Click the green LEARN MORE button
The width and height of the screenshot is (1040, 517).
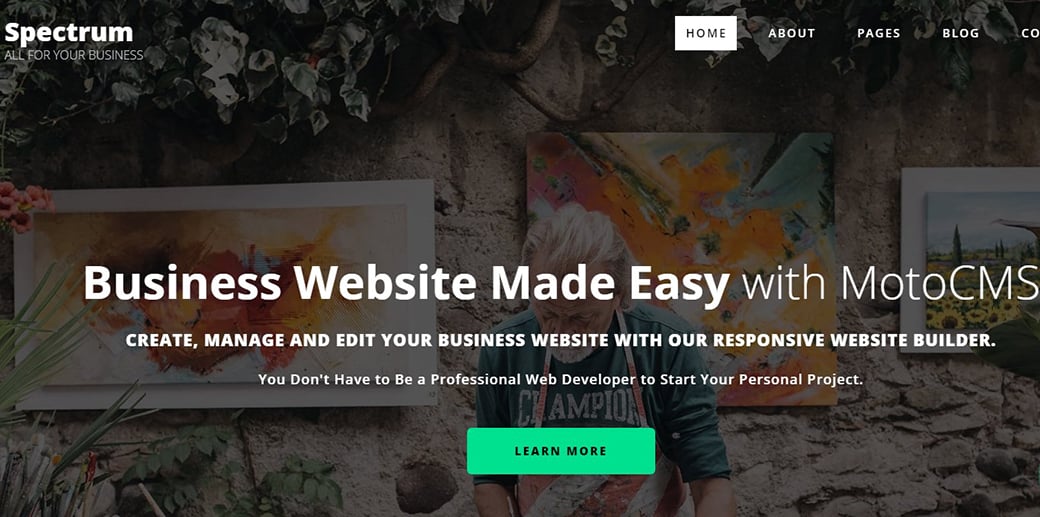[561, 451]
